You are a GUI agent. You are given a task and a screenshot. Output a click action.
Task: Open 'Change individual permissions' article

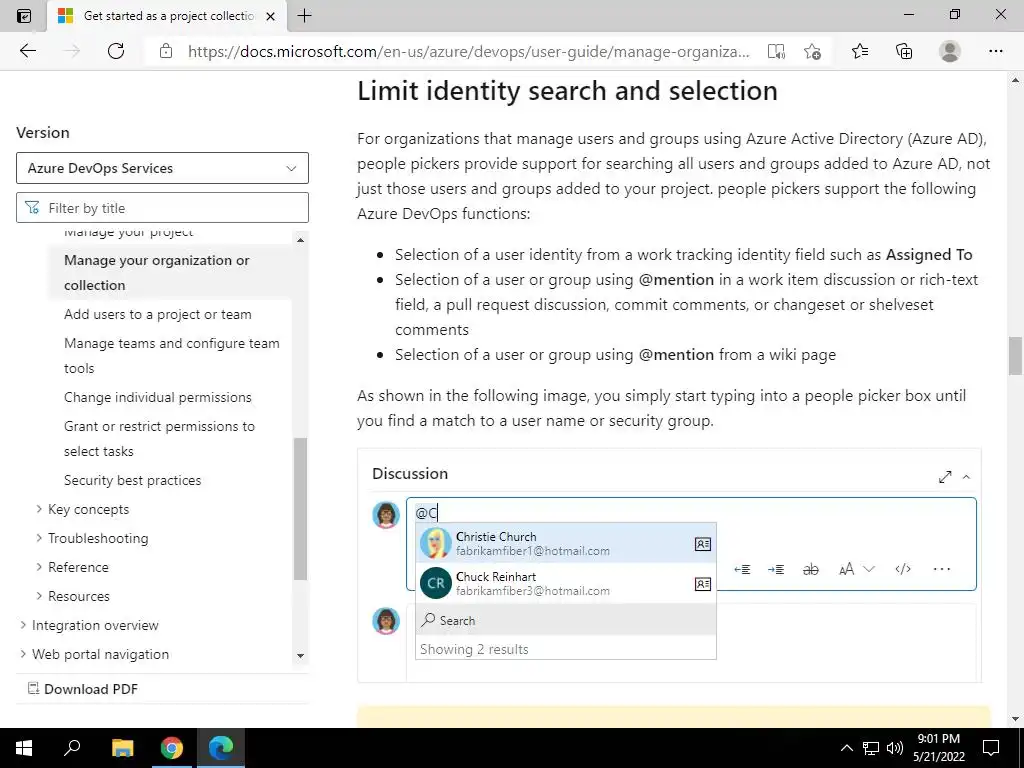pos(157,397)
